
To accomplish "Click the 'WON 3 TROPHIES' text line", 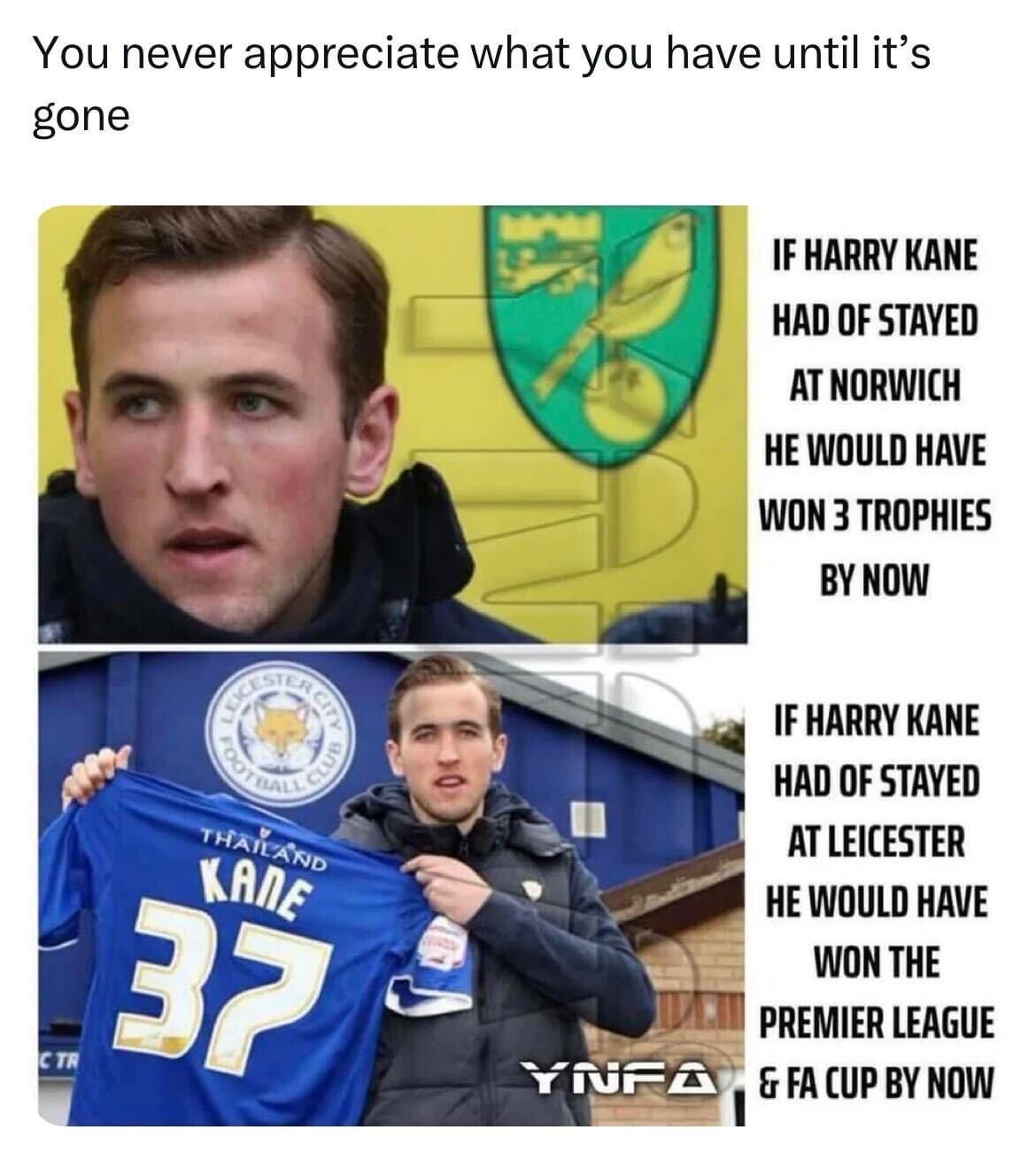I will click(x=875, y=515).
